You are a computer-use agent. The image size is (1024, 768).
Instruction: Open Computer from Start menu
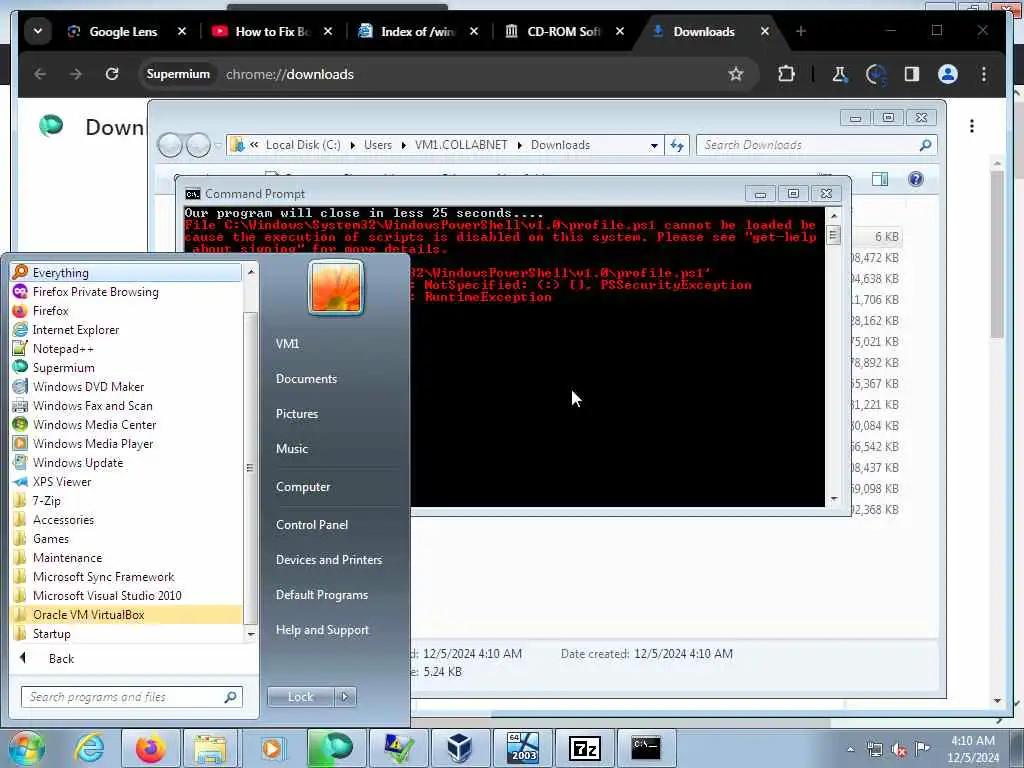point(303,487)
